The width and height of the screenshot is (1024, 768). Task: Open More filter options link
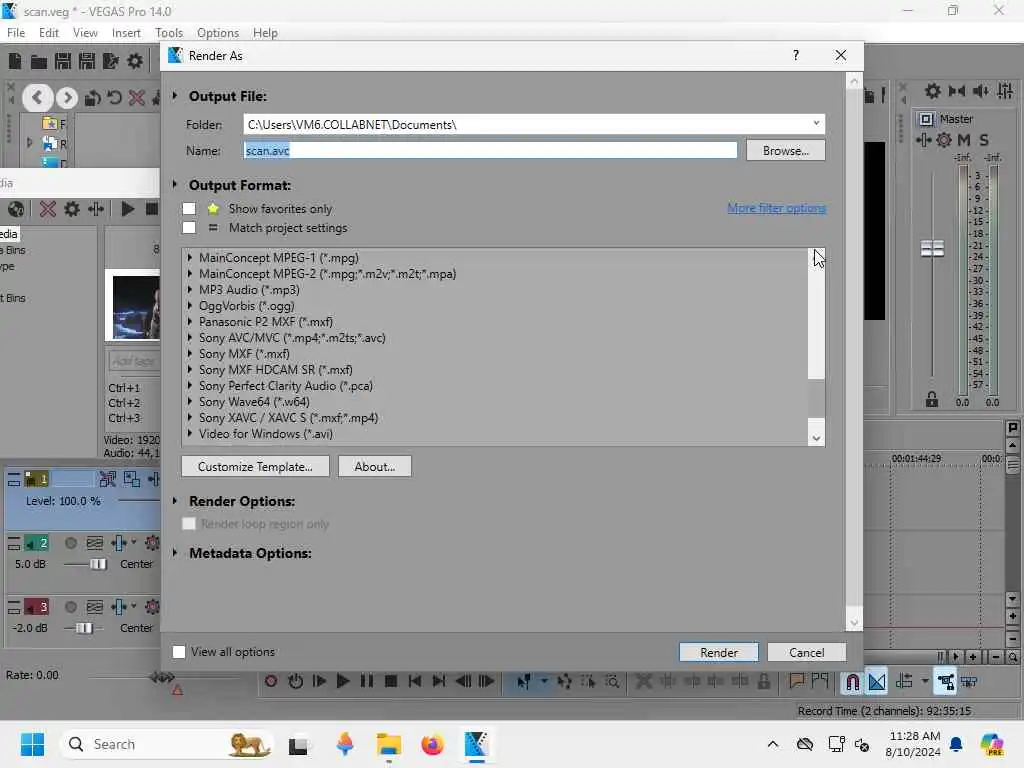[x=776, y=208]
